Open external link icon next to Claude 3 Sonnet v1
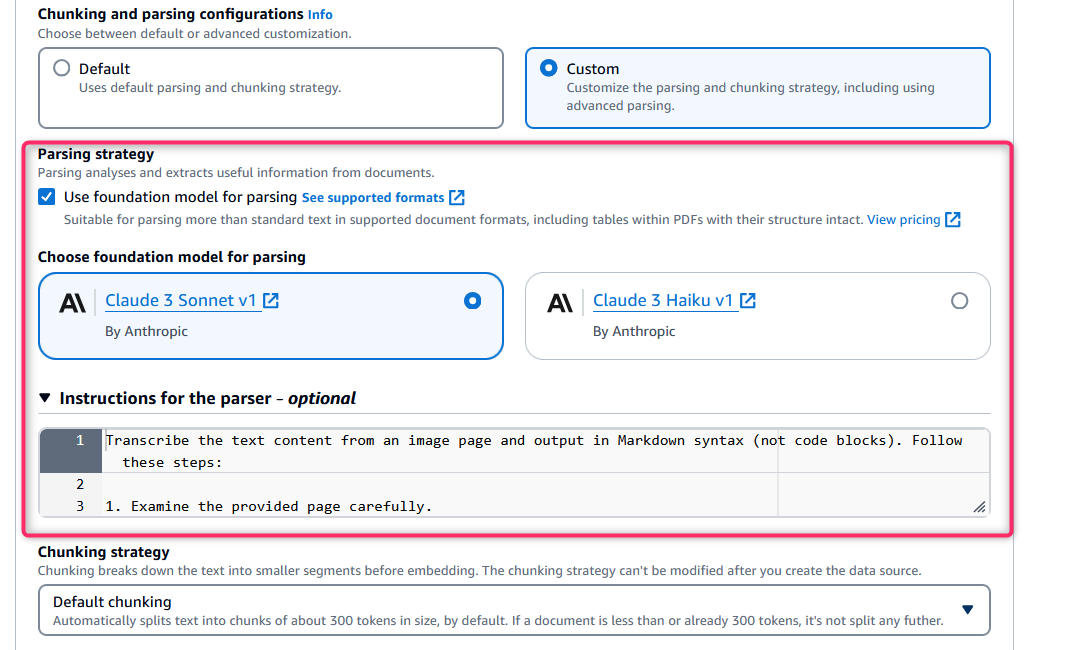 click(x=271, y=301)
